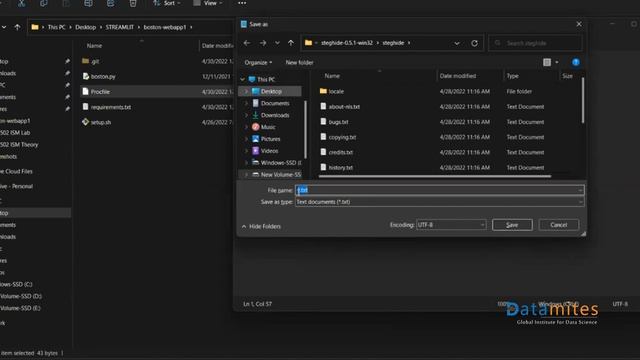Select Downloads in dialog navigation tree

point(275,115)
